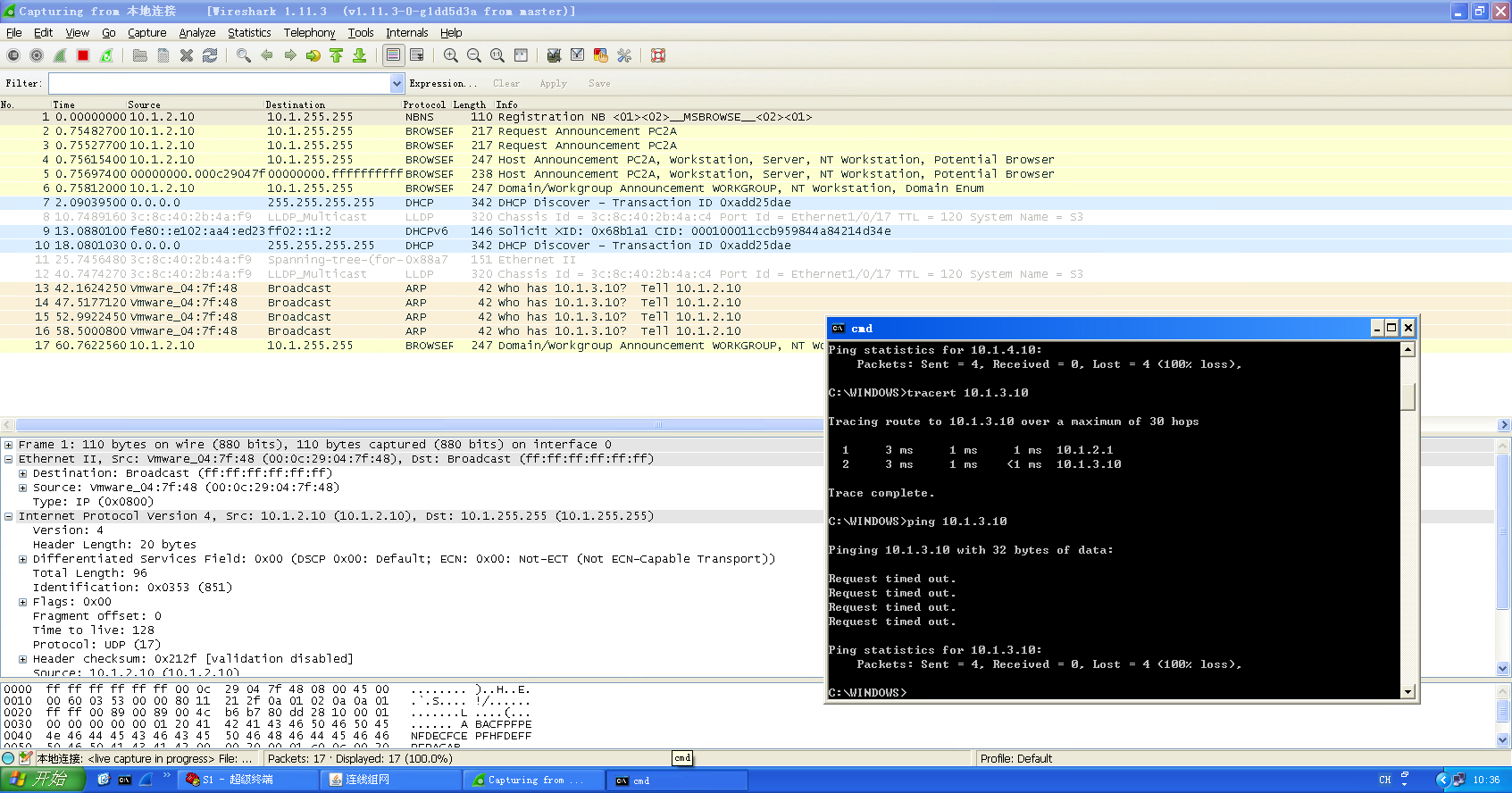Expand the Destination: Broadcast node
Image resolution: width=1512 pixels, height=793 pixels.
23,473
